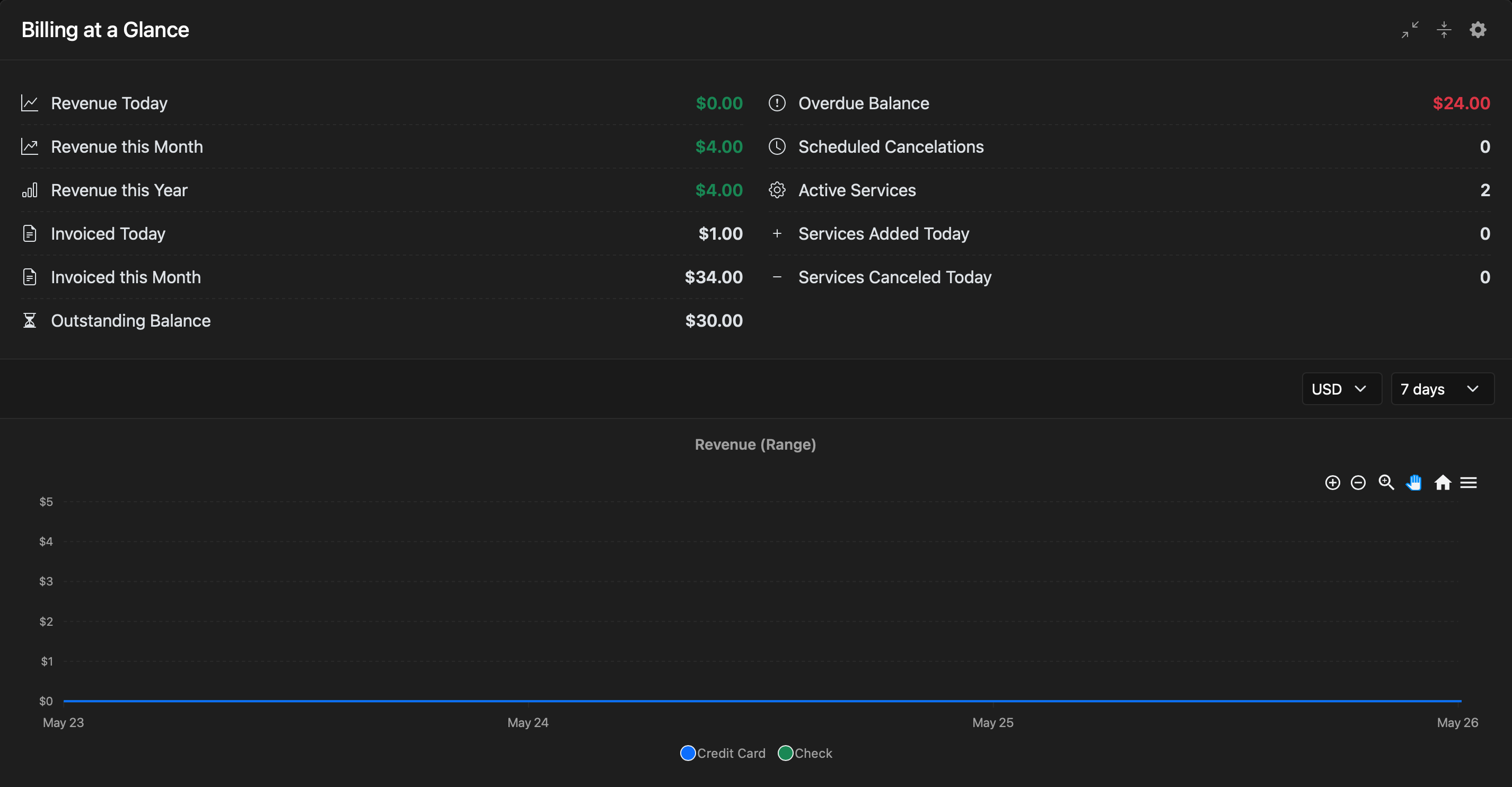Toggle the chart panning hand tool
Screen dimensions: 1512x787
1414,483
